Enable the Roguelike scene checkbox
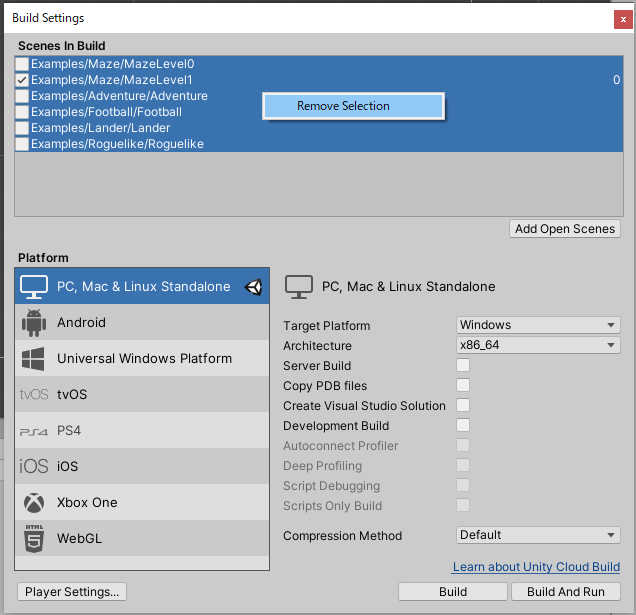The image size is (636, 615). [22, 144]
